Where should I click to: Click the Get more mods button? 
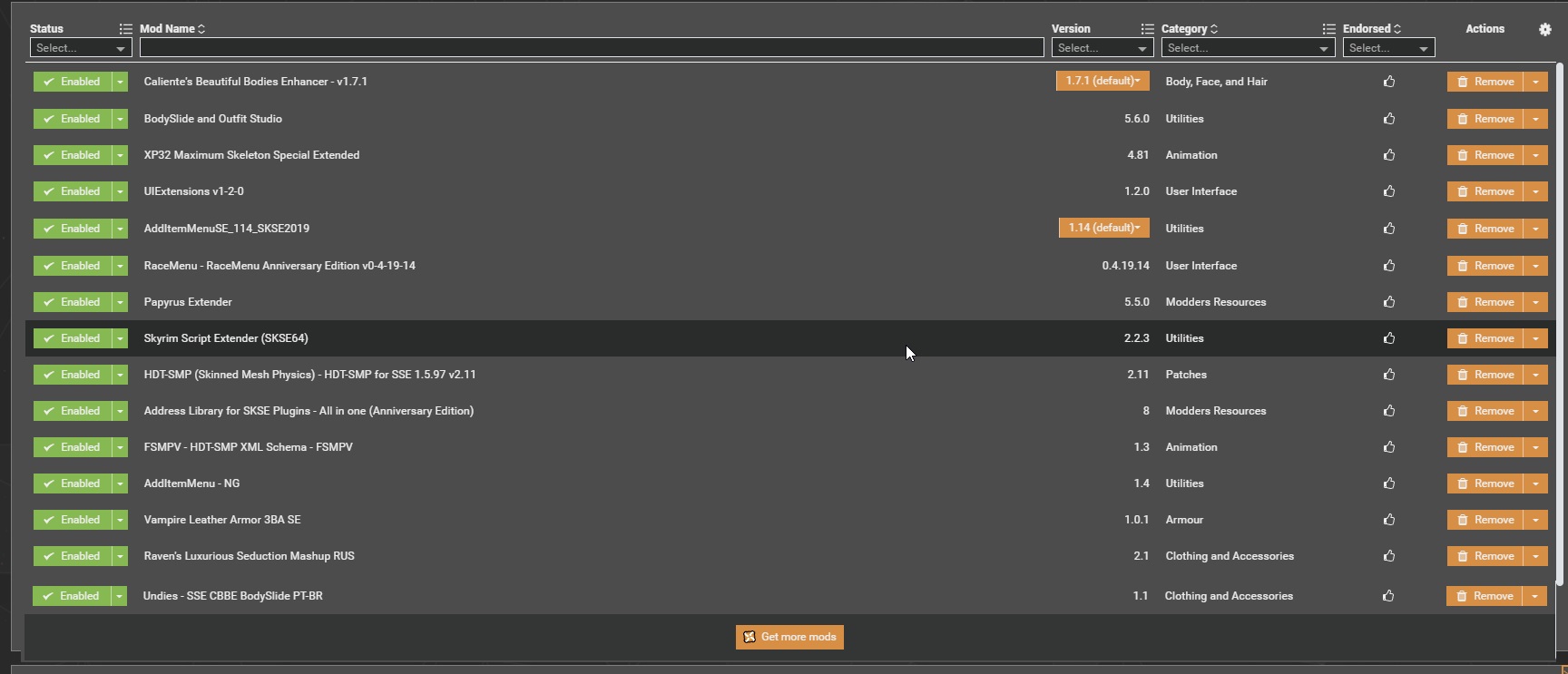tap(789, 637)
